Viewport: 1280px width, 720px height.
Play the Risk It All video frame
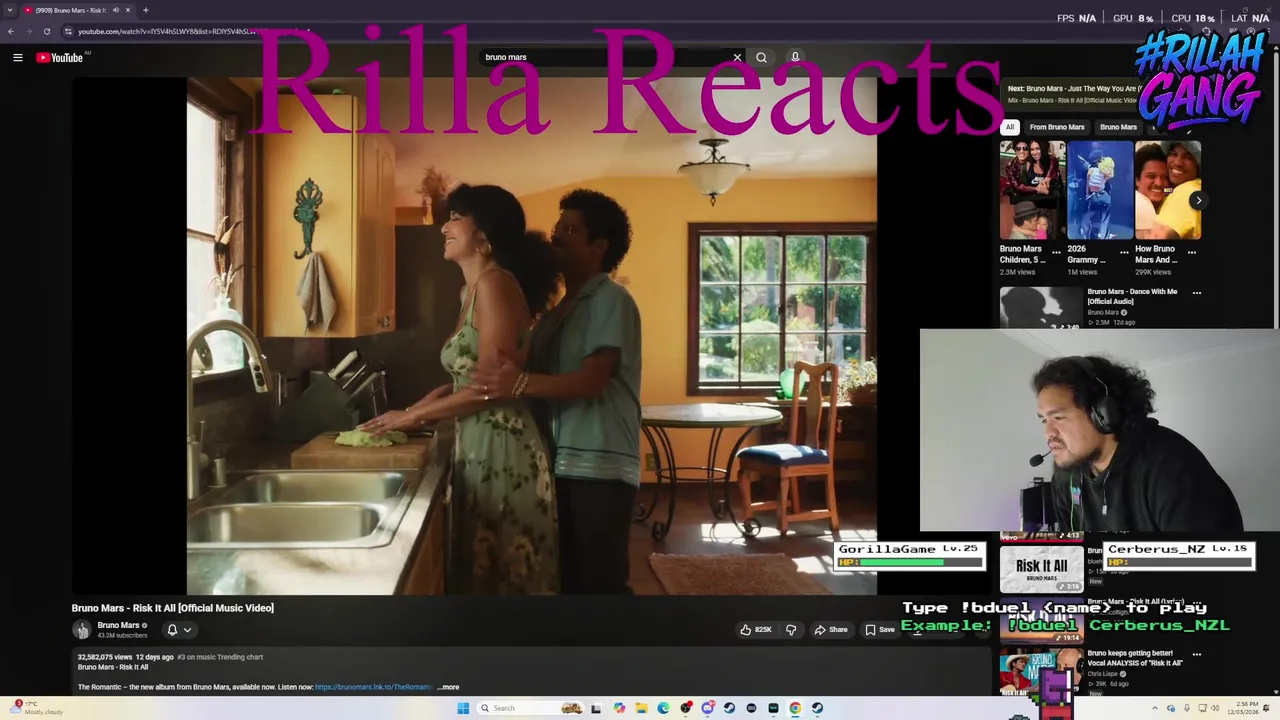[x=531, y=336]
